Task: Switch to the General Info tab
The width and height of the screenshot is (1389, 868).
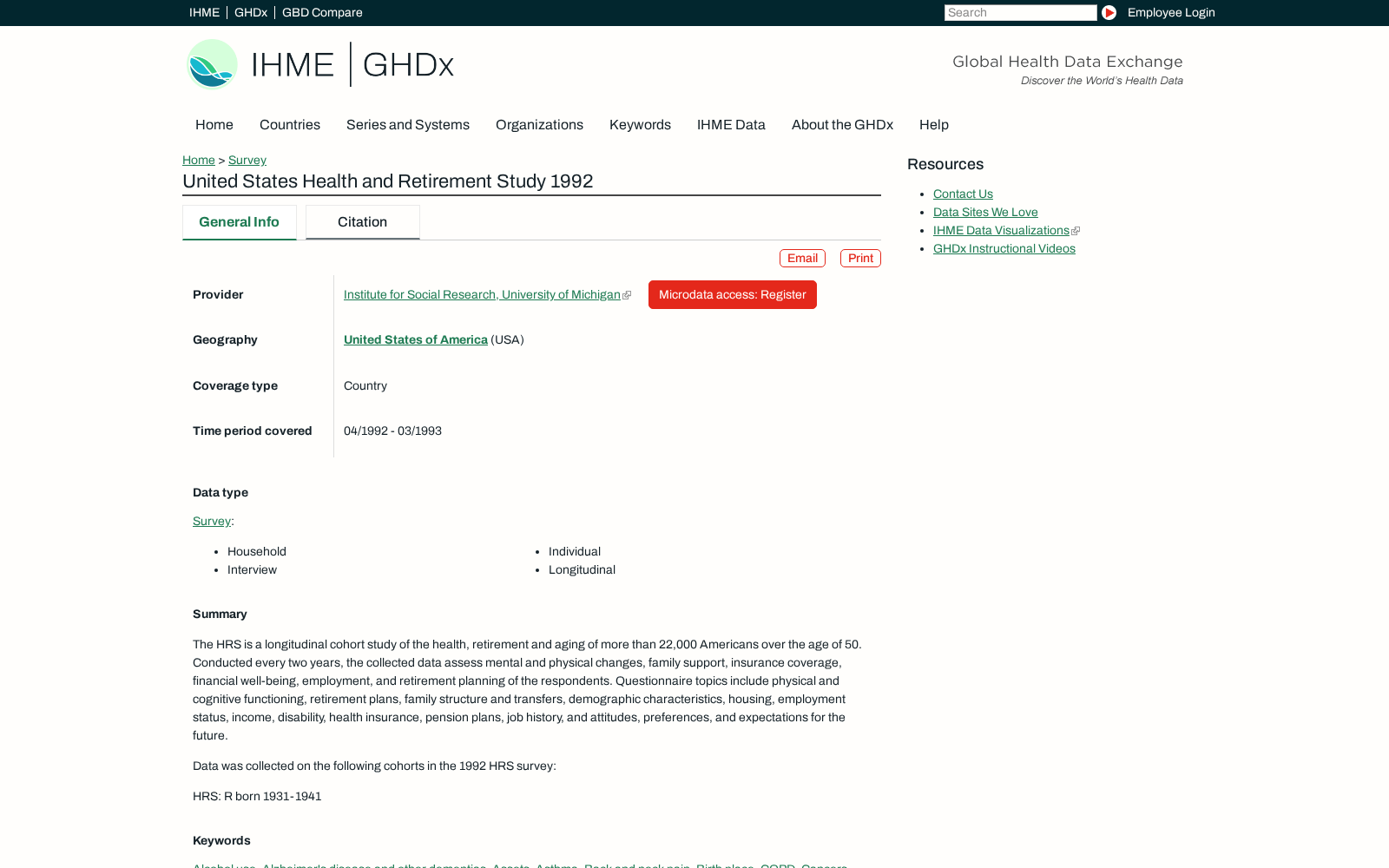Action: (x=239, y=222)
